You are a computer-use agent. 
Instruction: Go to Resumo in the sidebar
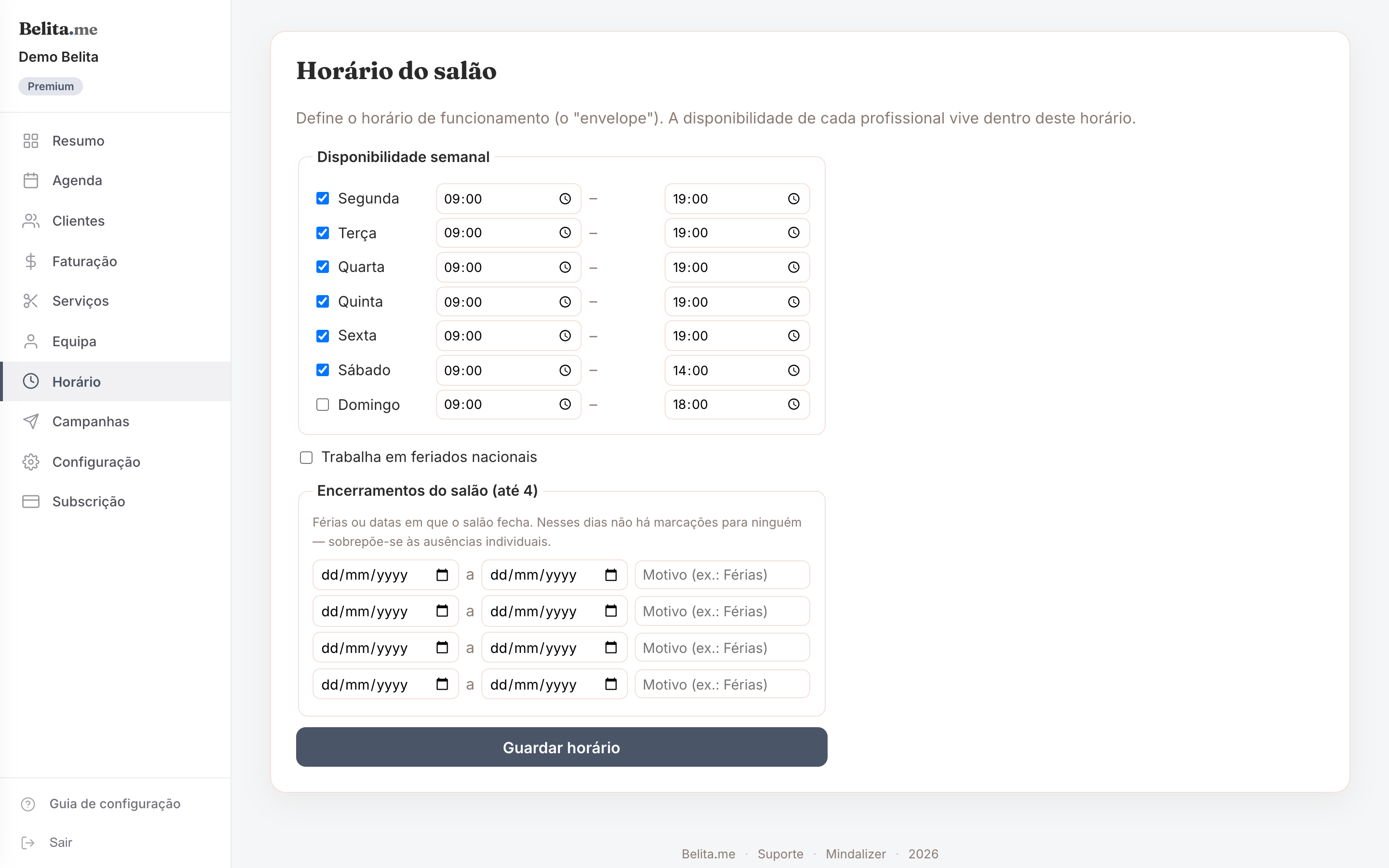pos(115,141)
